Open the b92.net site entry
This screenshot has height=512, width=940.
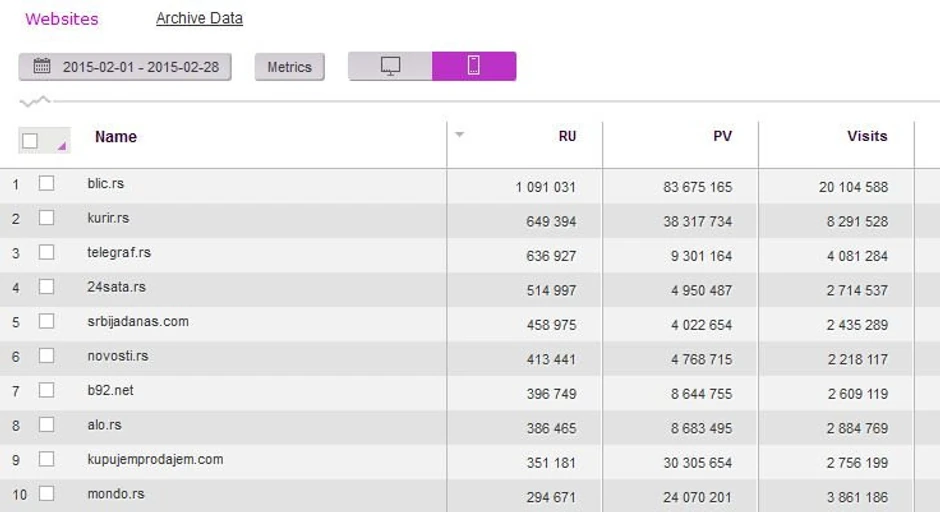point(110,390)
